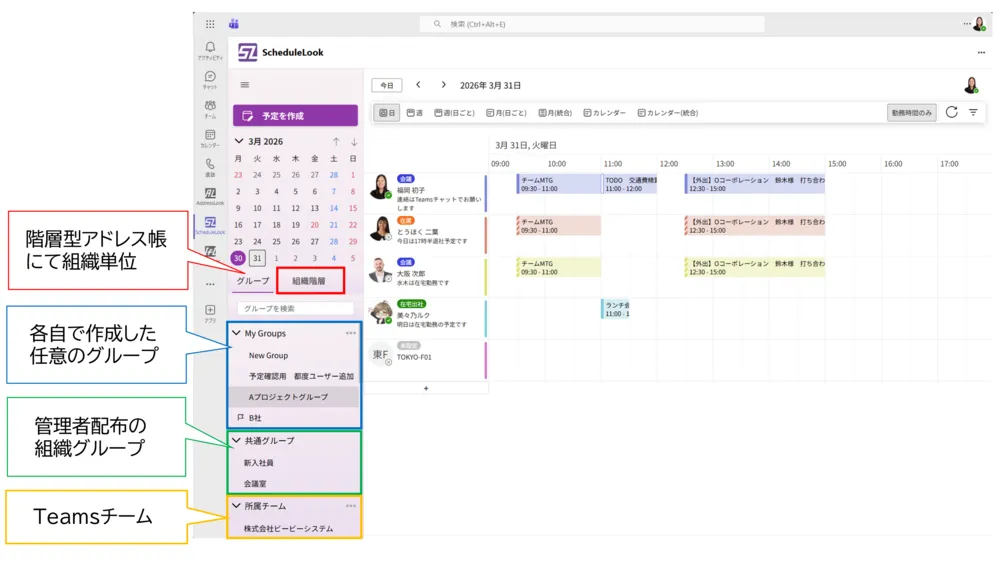1000x563 pixels.
Task: Go to previous day arrow
Action: click(418, 85)
